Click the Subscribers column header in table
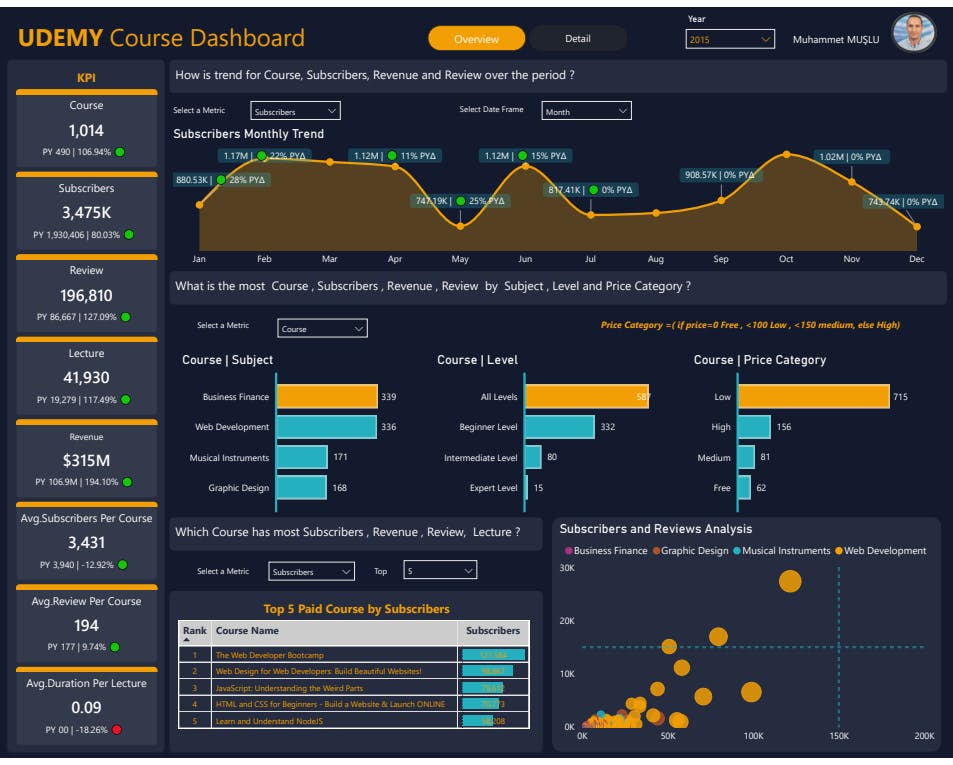 (493, 631)
